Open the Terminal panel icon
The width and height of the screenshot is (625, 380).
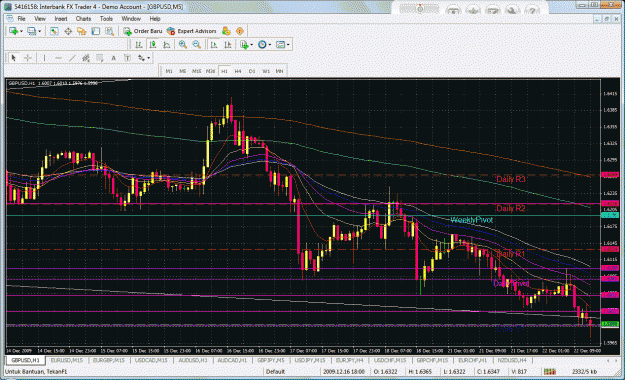pyautogui.click(x=96, y=31)
